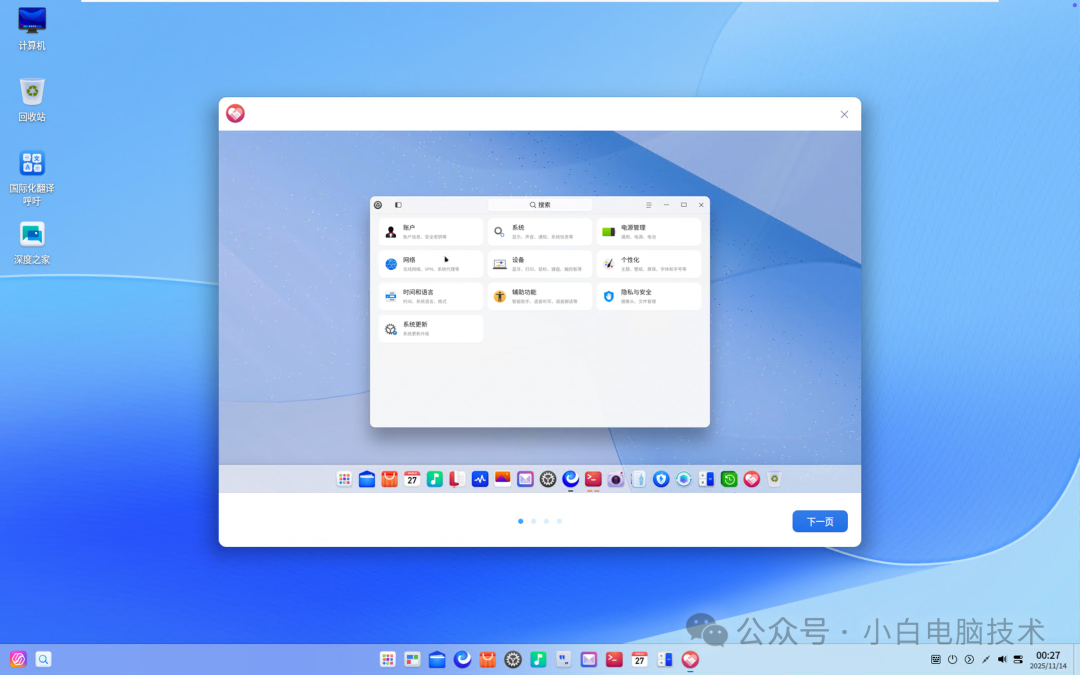Open the 个性化 (Personalization) settings

click(649, 263)
